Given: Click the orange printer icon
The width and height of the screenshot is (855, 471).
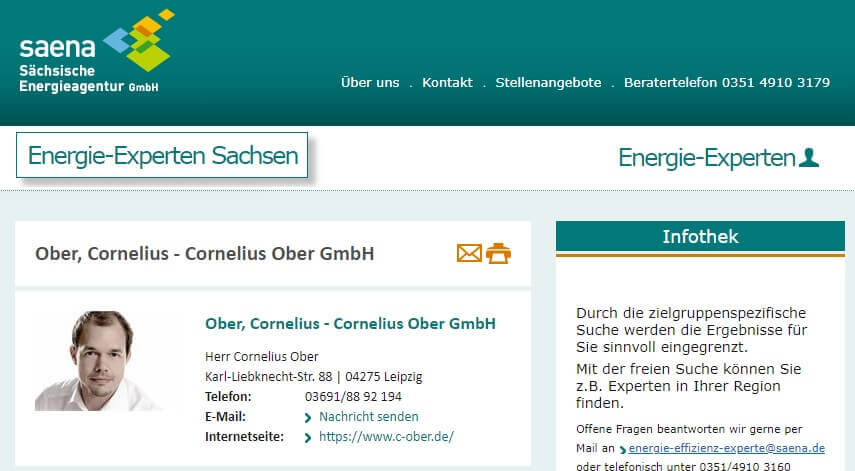Looking at the screenshot, I should click(x=498, y=253).
